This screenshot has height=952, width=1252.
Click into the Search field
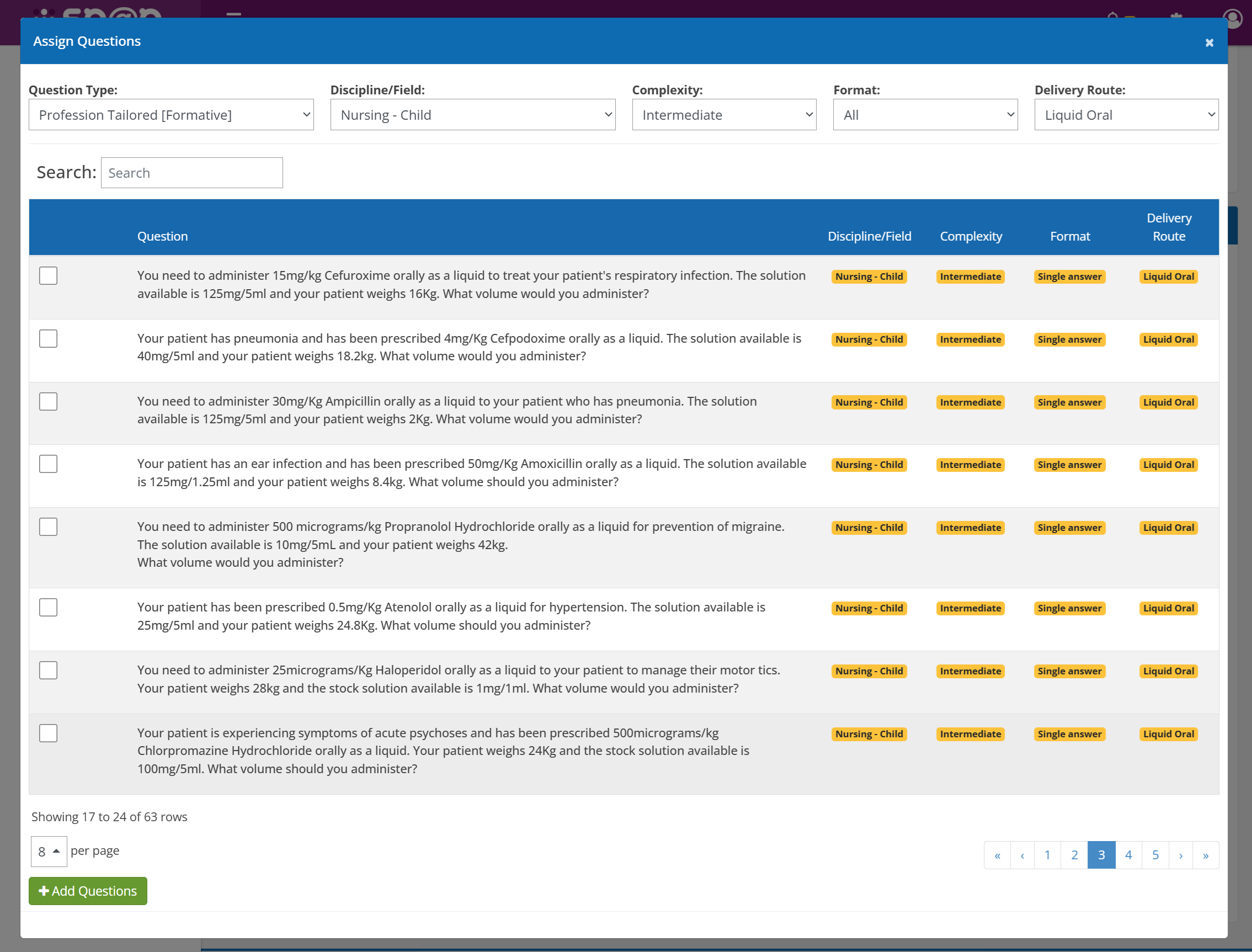191,173
